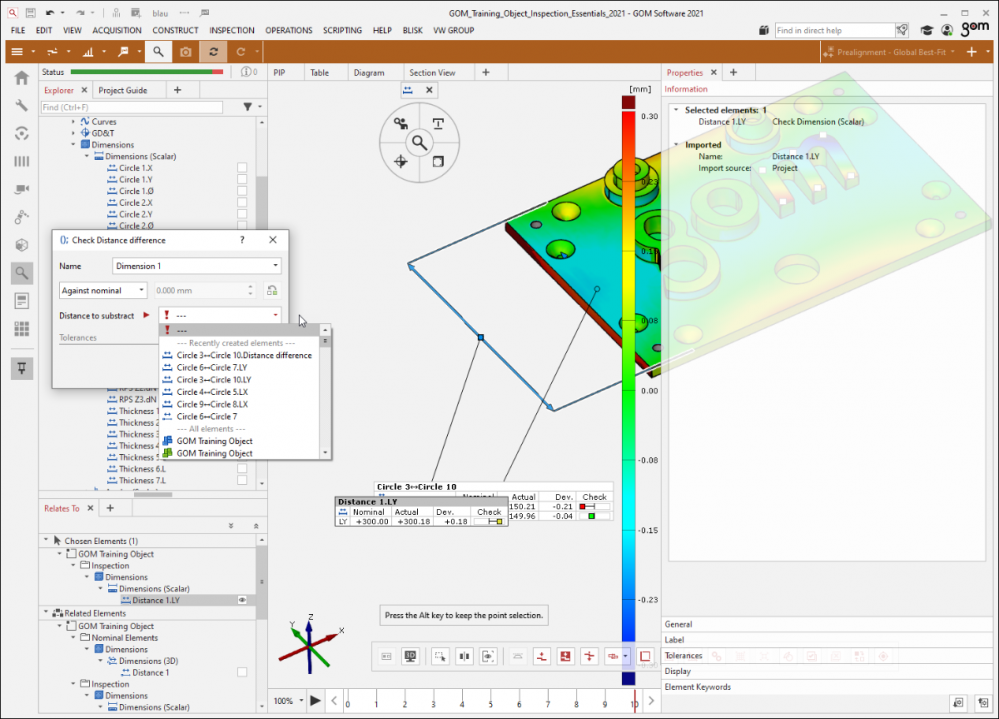
Task: Click the graduation cap training icon
Action: [x=927, y=31]
